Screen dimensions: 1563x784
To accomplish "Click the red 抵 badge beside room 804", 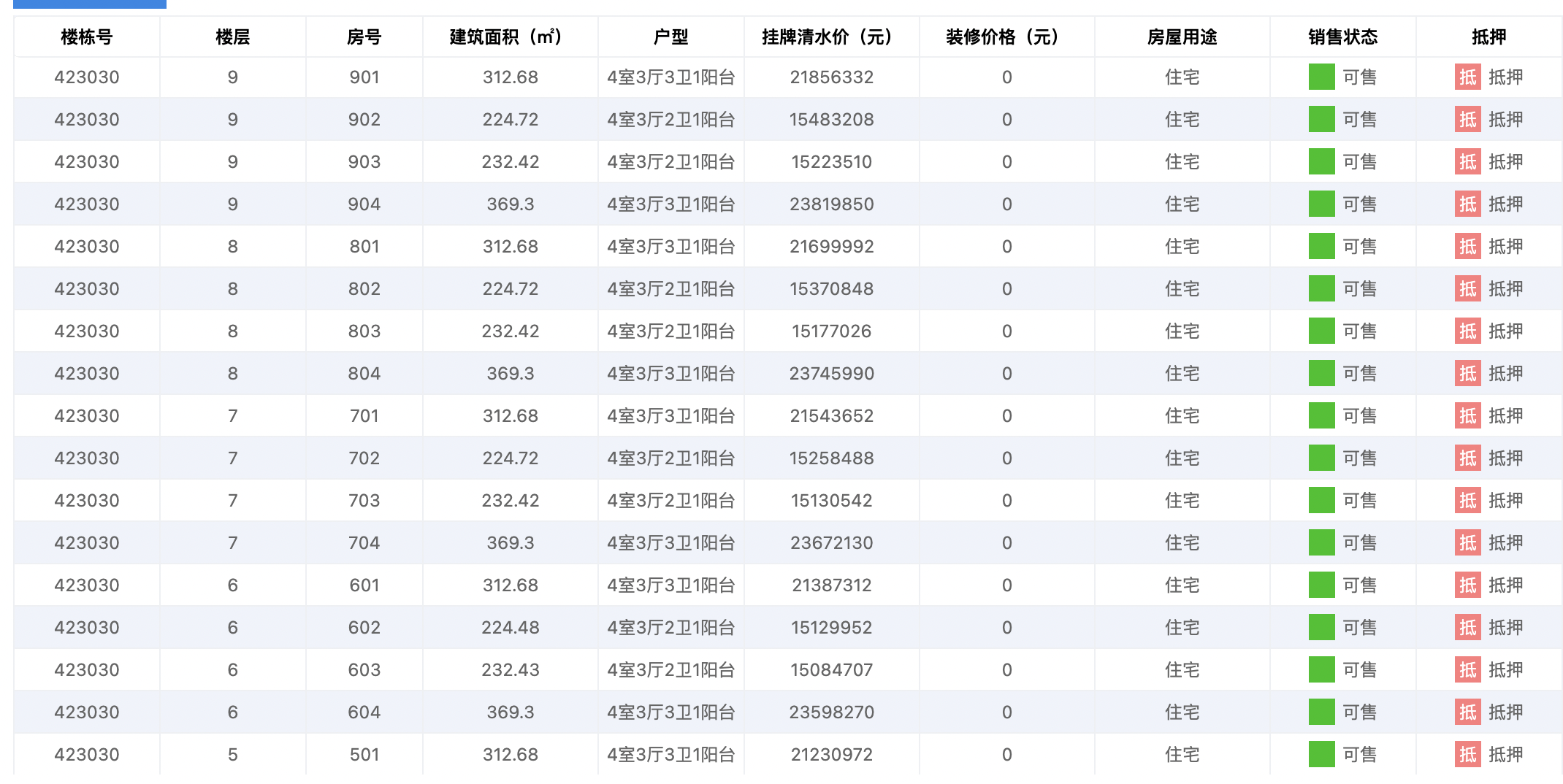I will [1467, 374].
